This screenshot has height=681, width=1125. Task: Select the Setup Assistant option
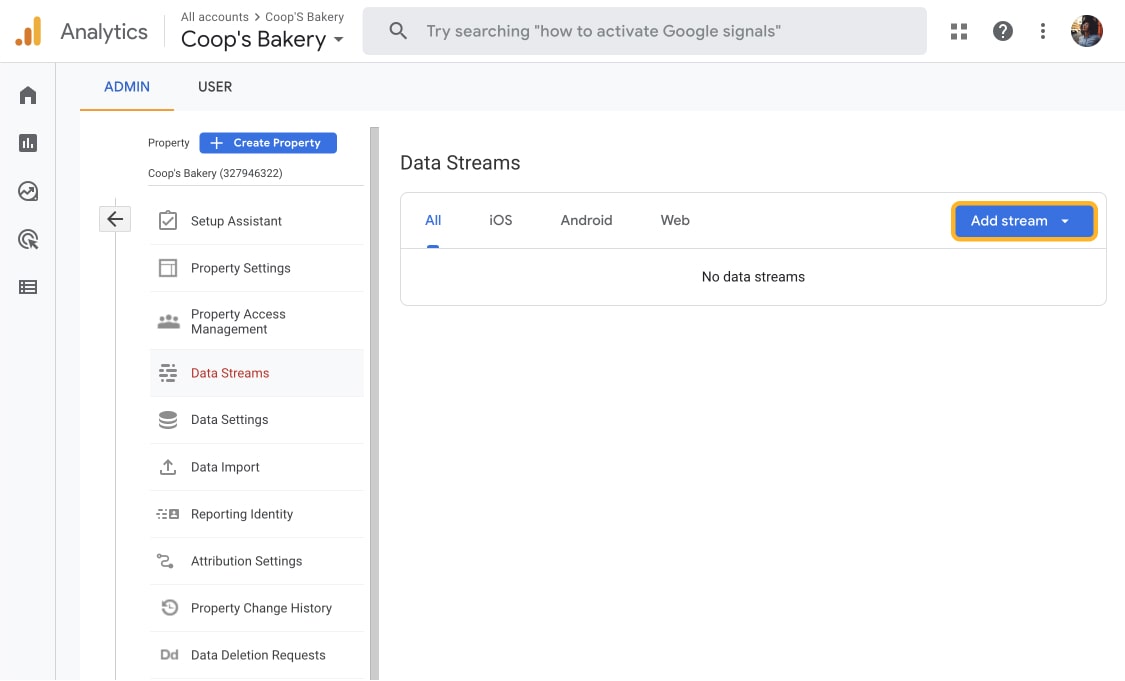click(235, 220)
